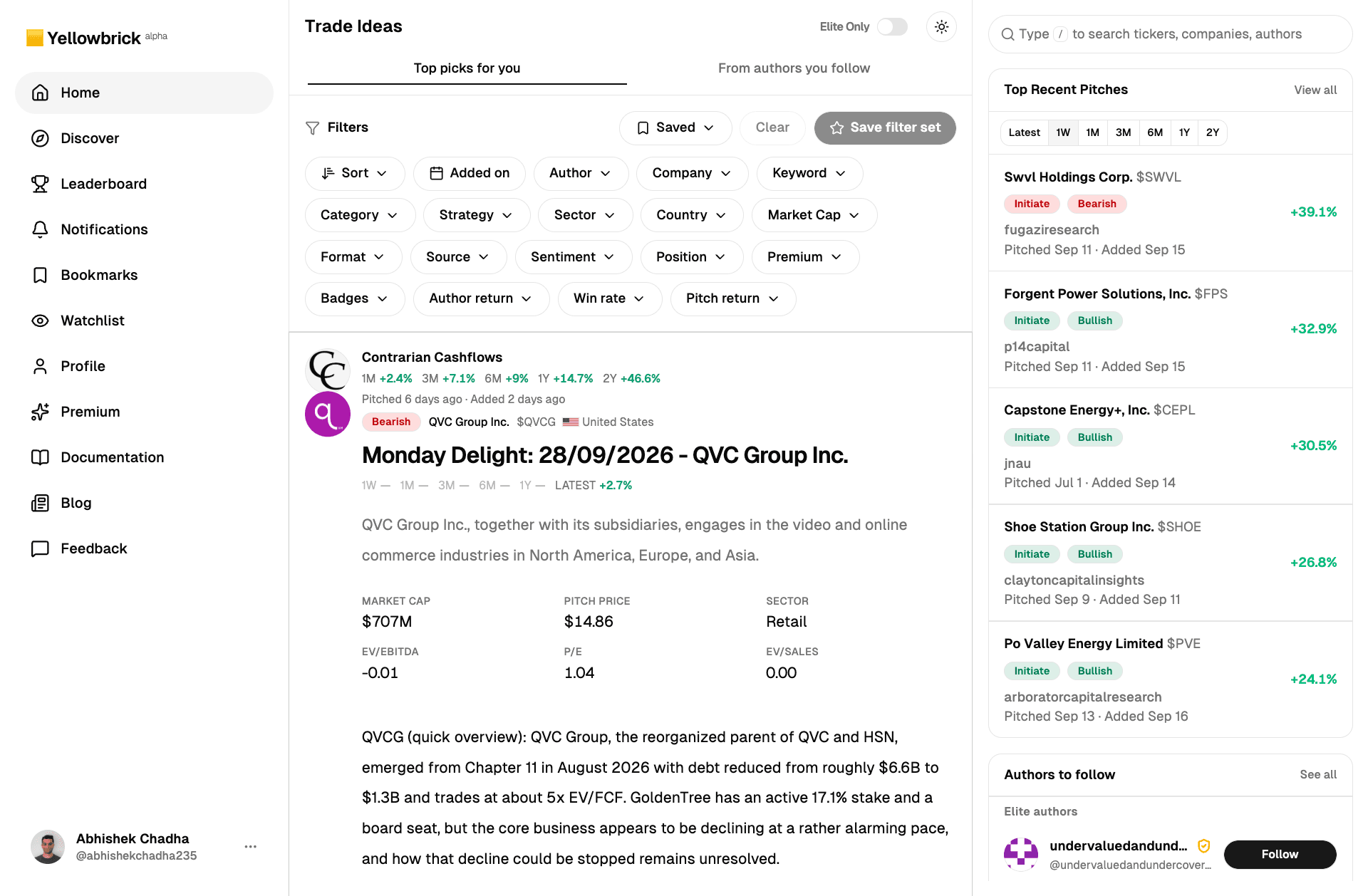Click the Home icon in sidebar
This screenshot has width=1368, height=896.
41,93
